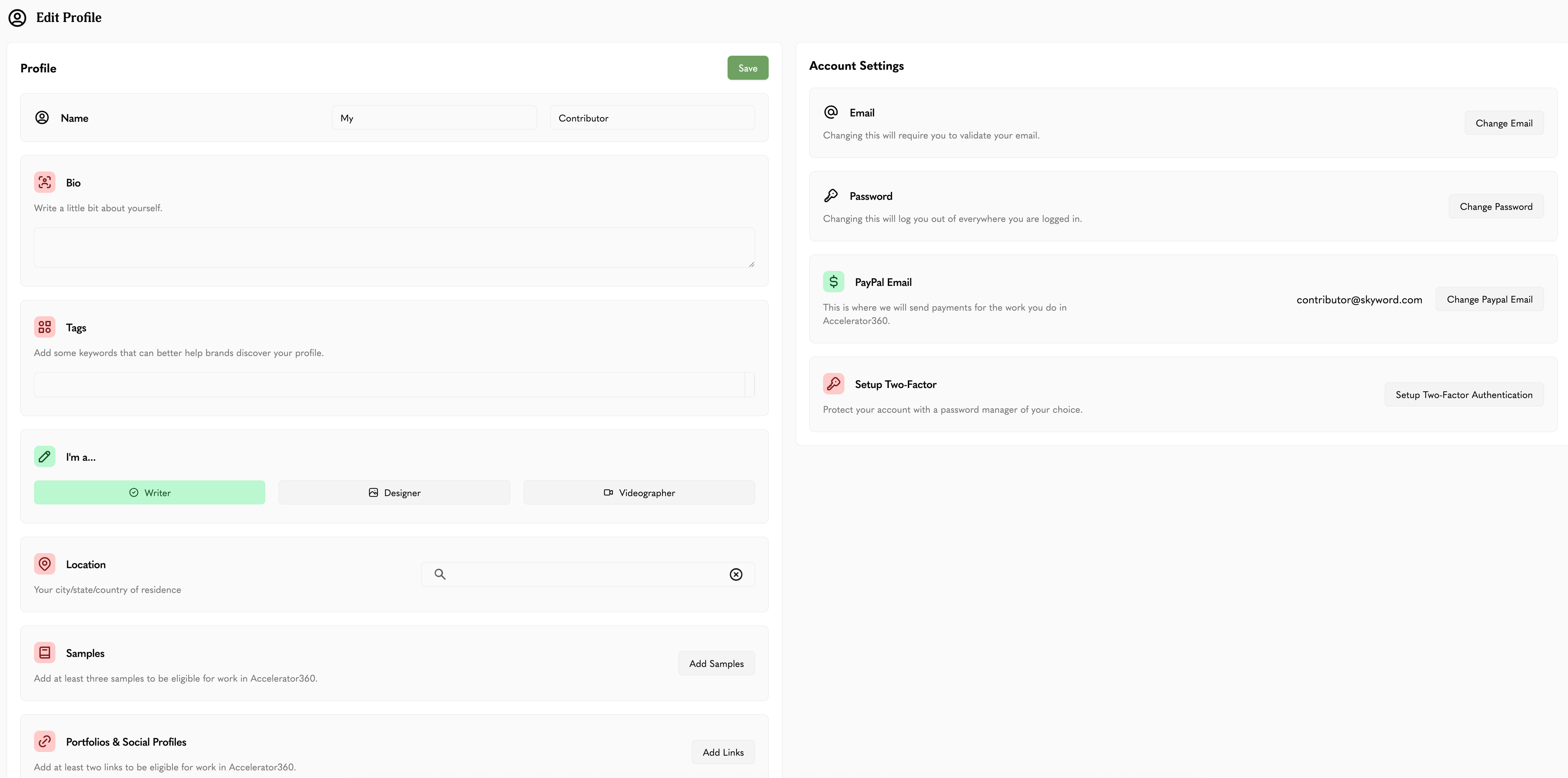Image resolution: width=1568 pixels, height=778 pixels.
Task: Select the Designer role
Action: (394, 492)
